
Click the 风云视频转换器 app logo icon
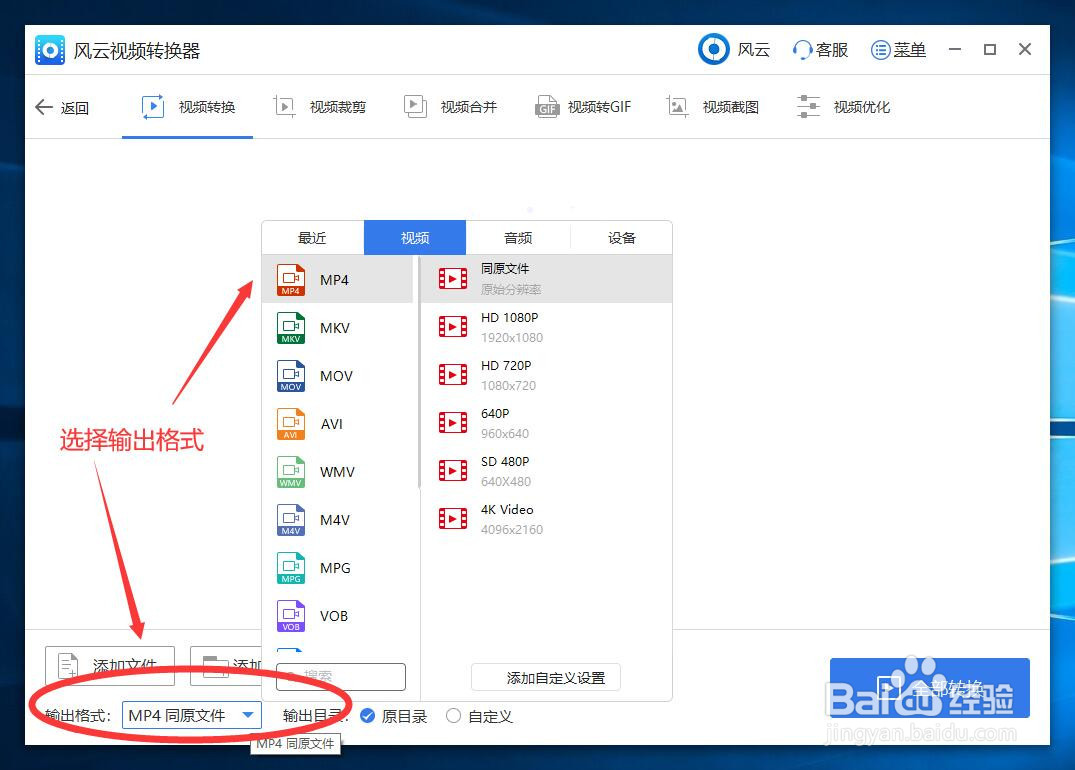pos(50,50)
